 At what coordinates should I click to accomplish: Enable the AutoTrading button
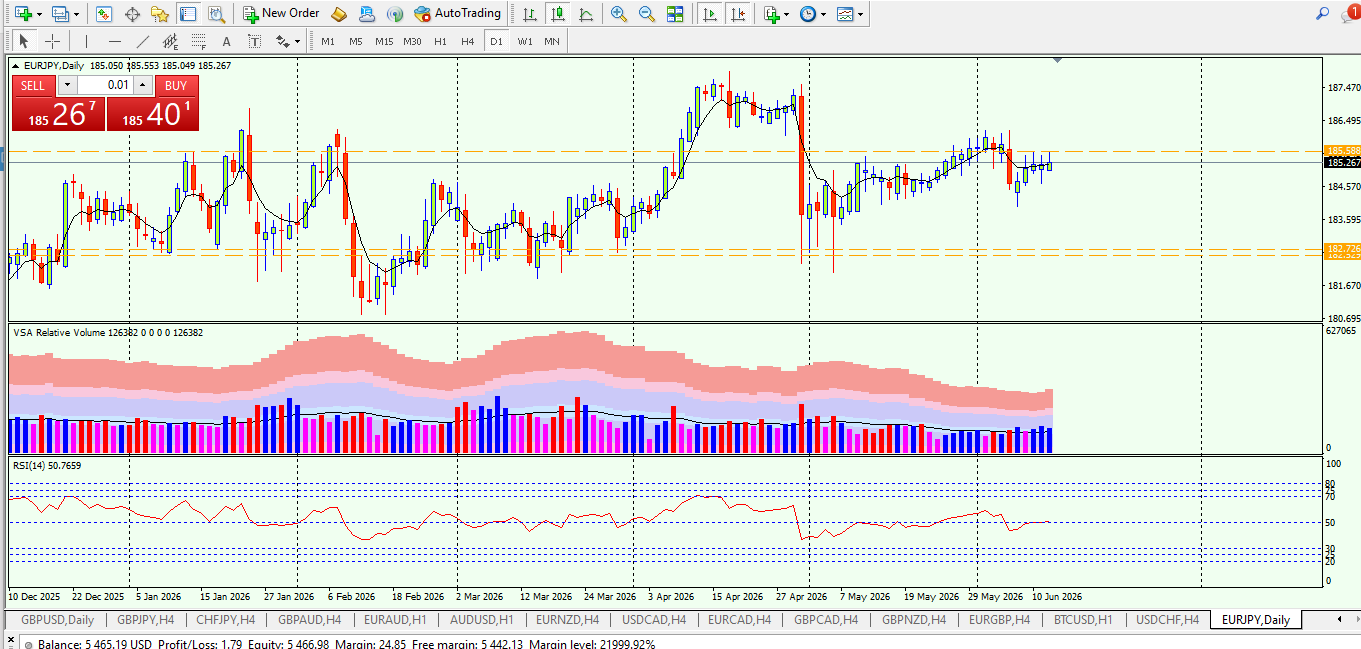(x=457, y=13)
